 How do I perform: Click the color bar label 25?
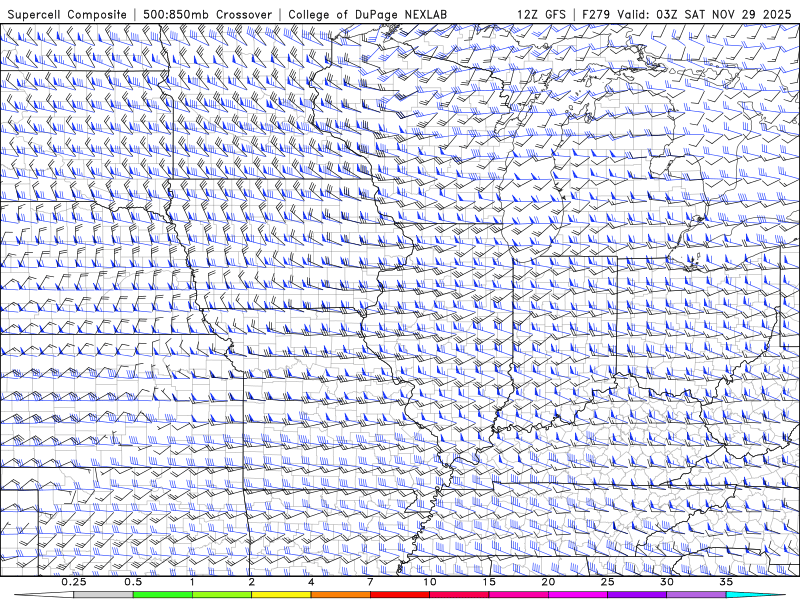608,582
